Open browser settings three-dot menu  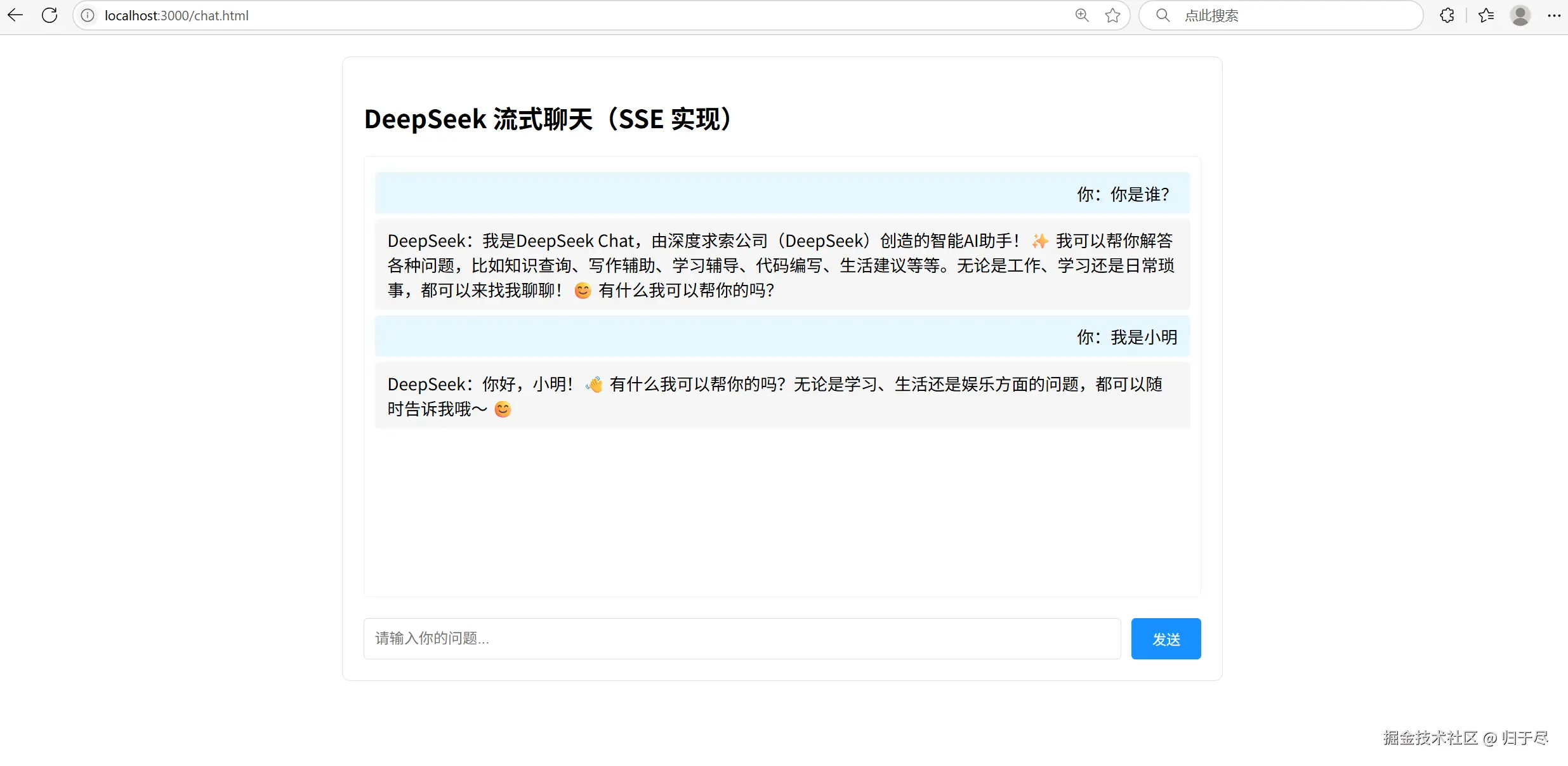pyautogui.click(x=1554, y=15)
